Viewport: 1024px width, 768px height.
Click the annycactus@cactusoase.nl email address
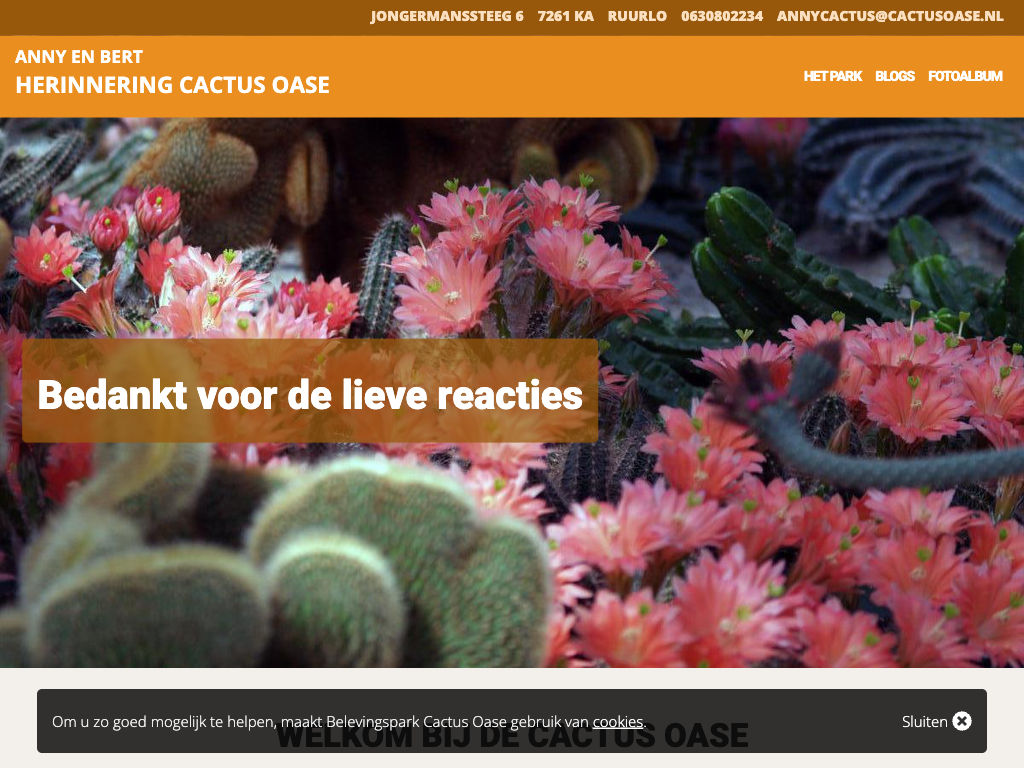889,16
